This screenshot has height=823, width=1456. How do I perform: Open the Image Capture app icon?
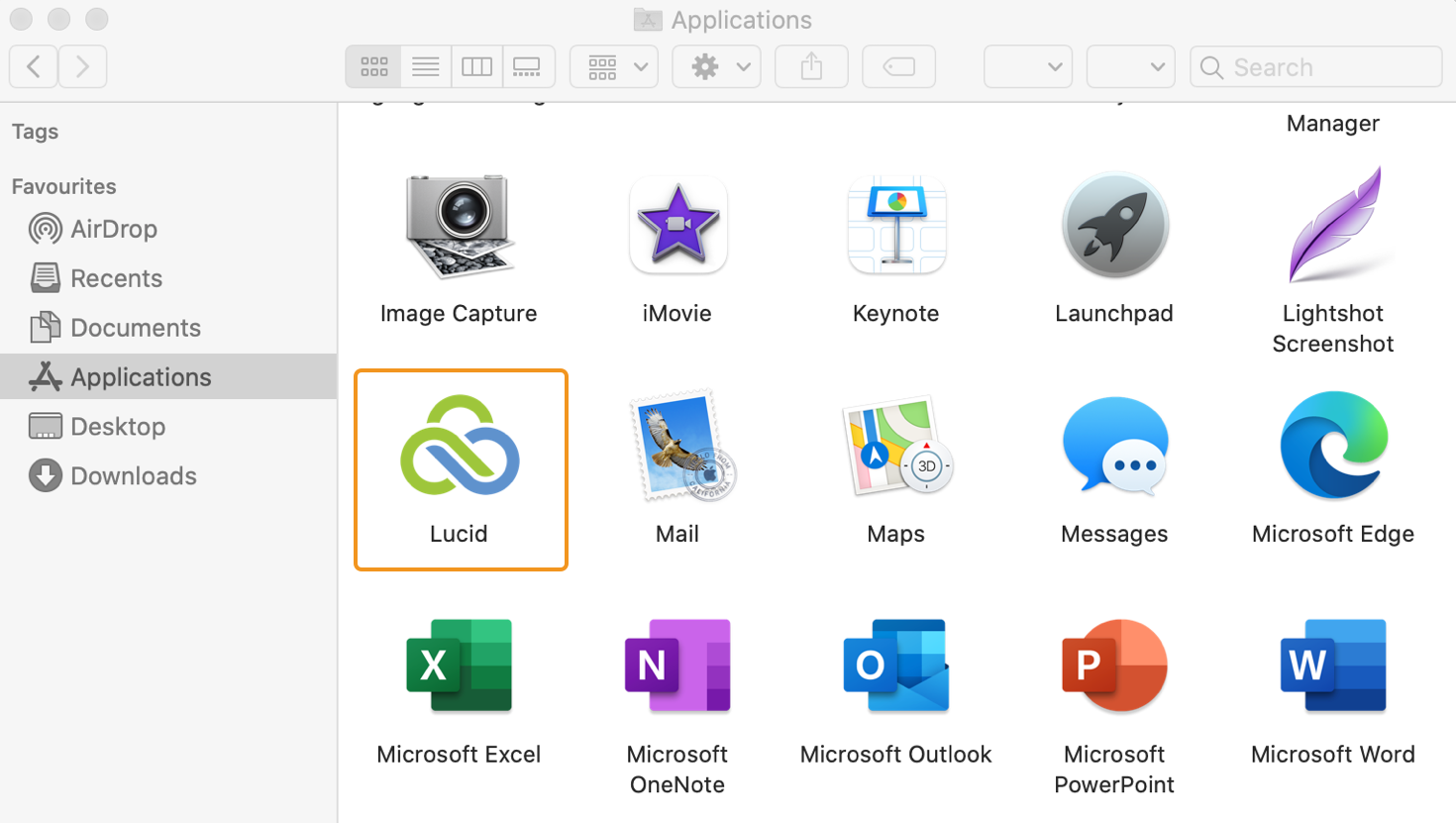(459, 227)
